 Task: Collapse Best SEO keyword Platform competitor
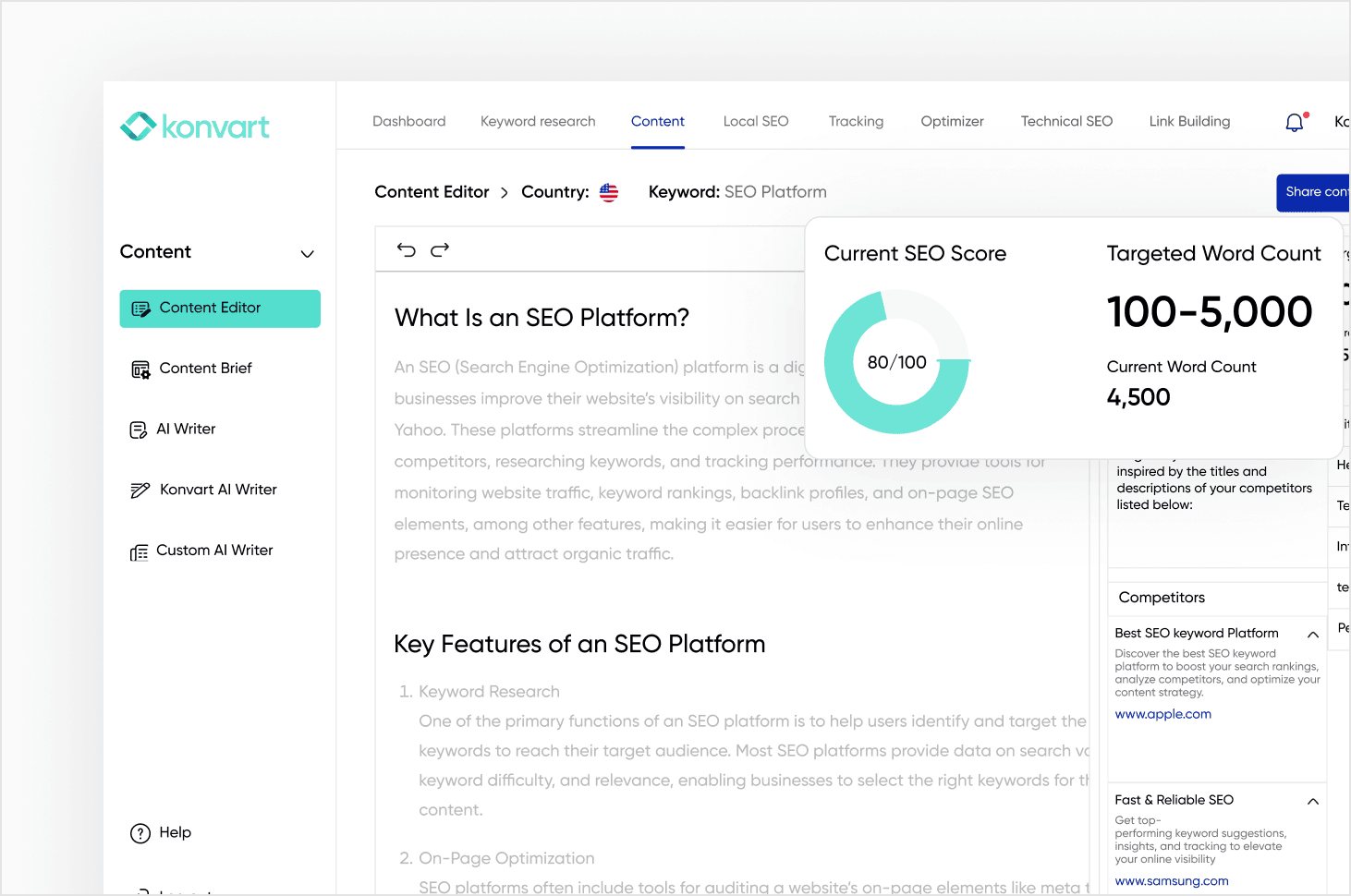(x=1312, y=635)
